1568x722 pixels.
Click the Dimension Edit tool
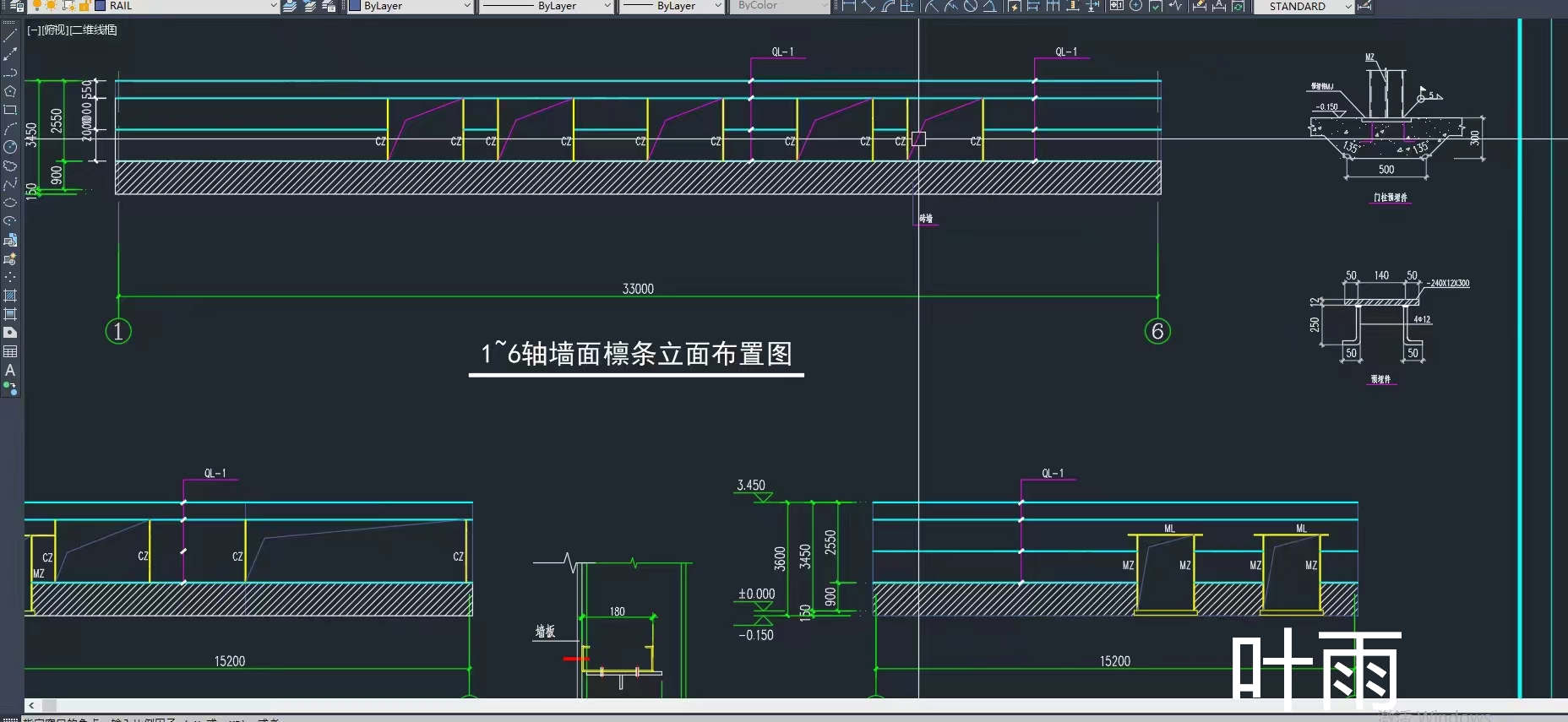[1199, 6]
